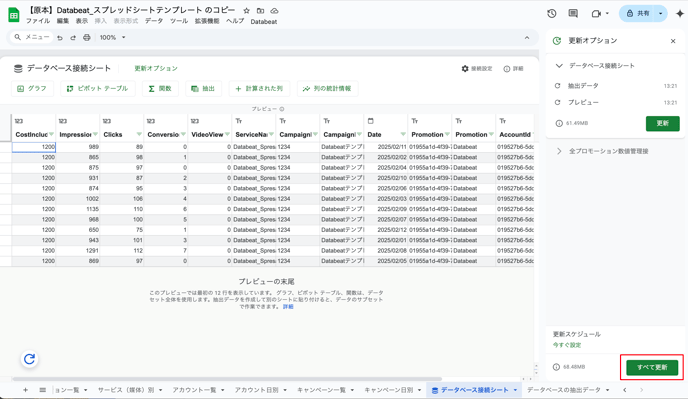688x399 pixels.
Task: Click the 列の統計情報 button
Action: point(327,89)
